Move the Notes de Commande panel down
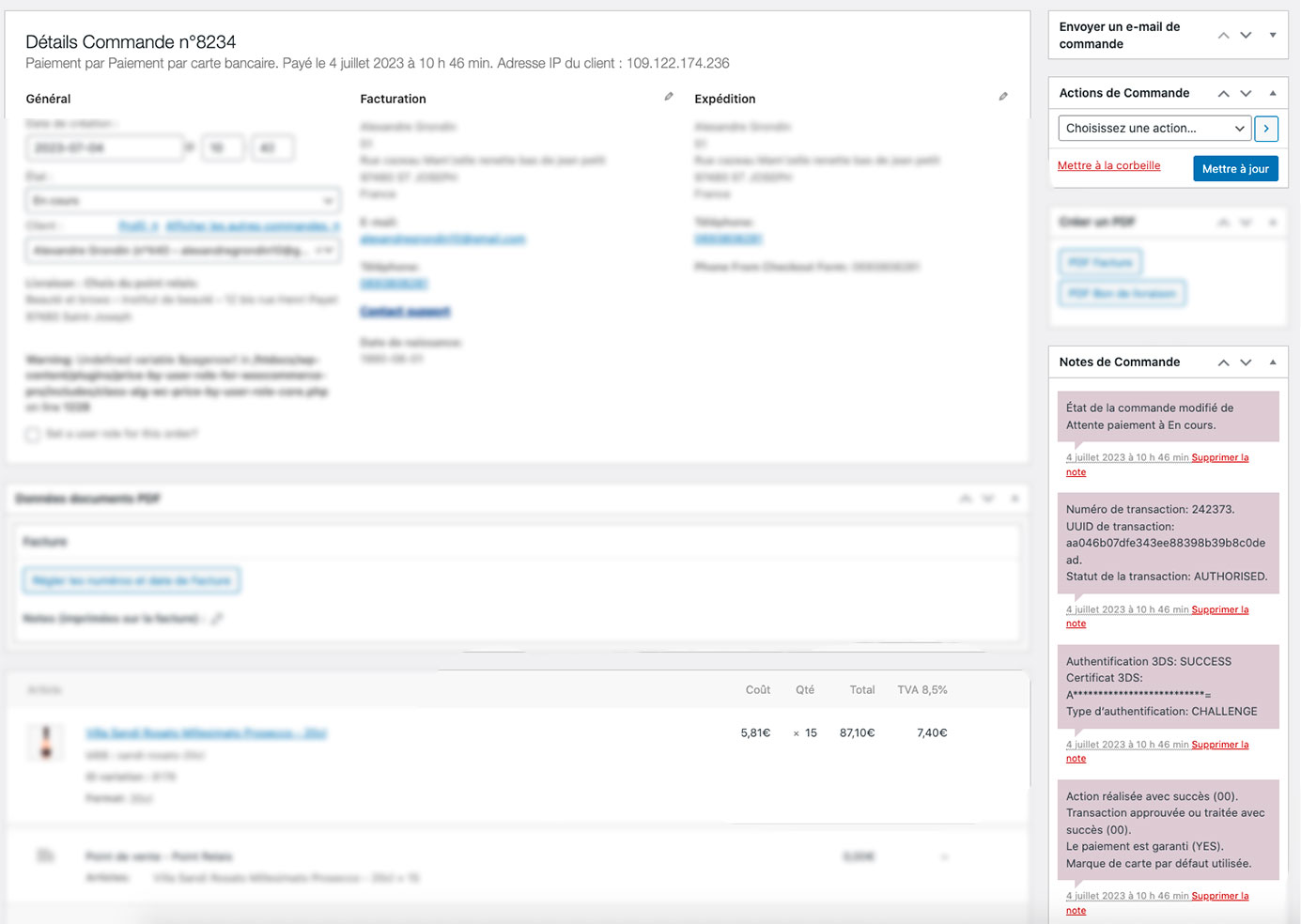 click(1246, 362)
